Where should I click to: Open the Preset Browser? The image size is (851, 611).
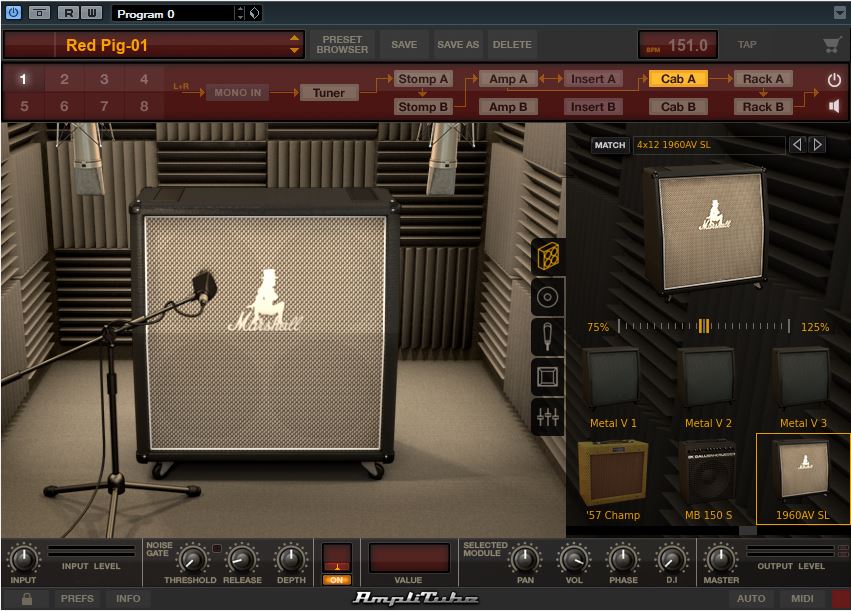[342, 45]
